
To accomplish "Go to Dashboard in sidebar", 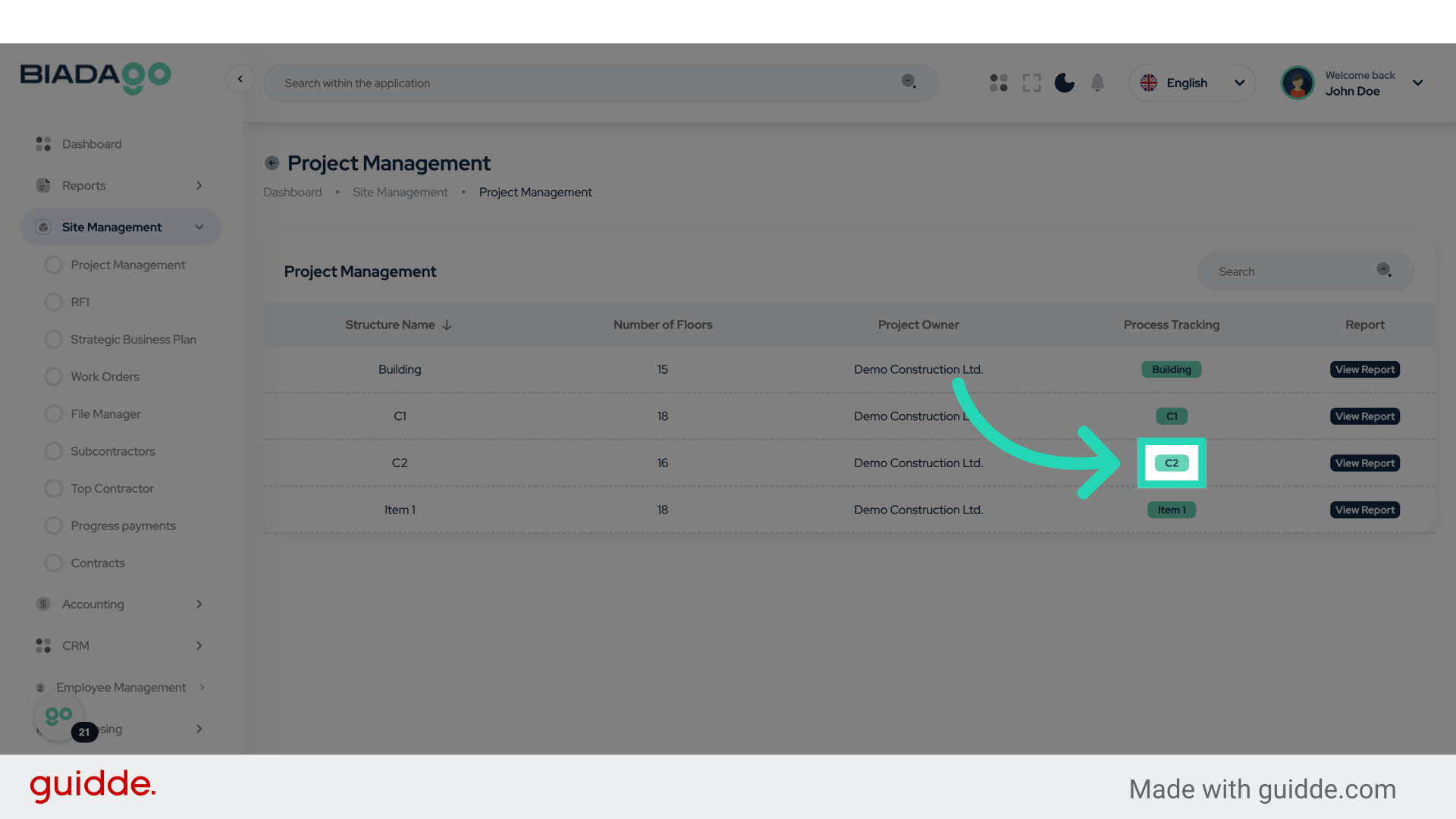I will [x=91, y=144].
